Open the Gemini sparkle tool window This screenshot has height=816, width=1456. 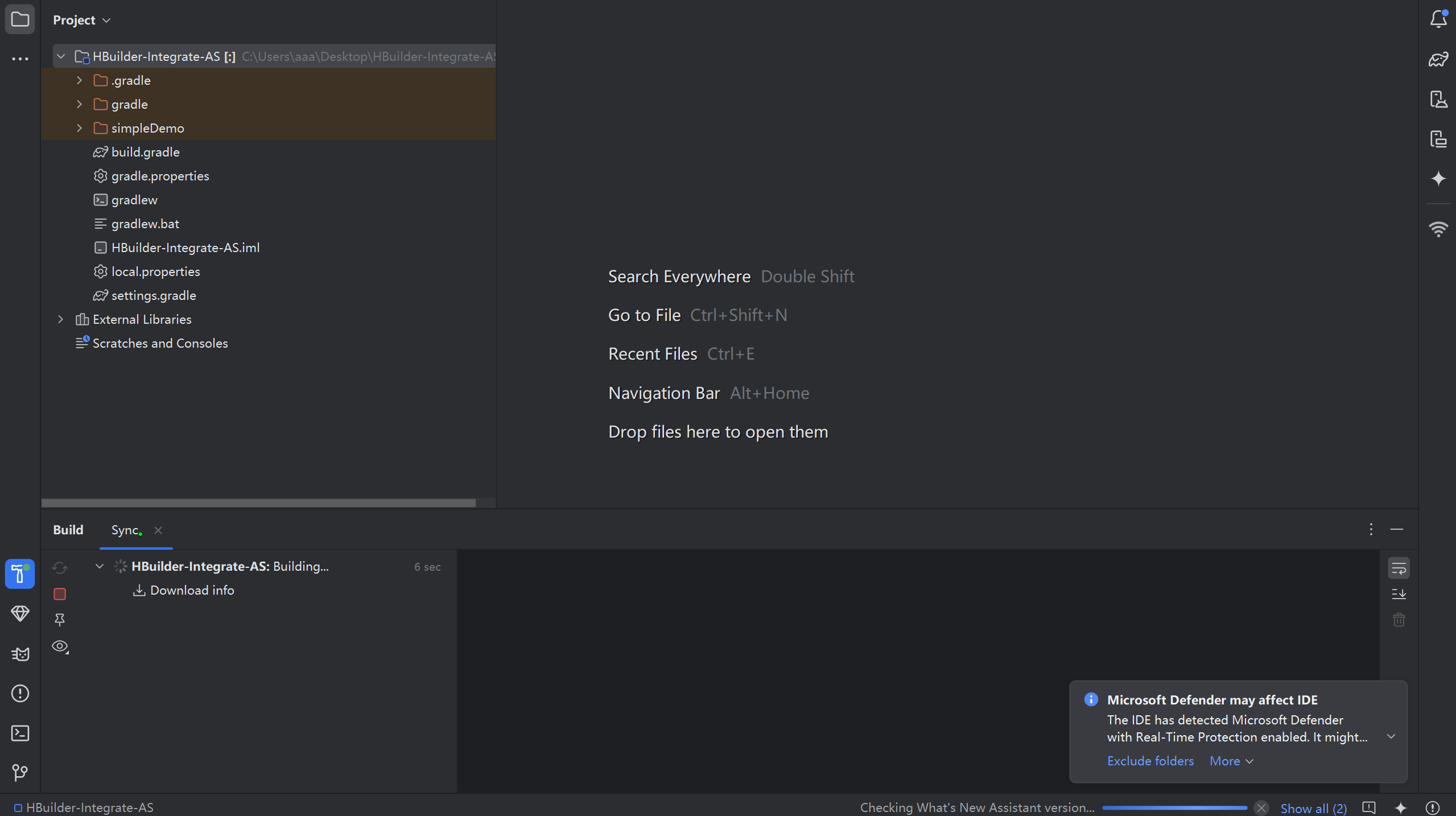tap(1438, 179)
